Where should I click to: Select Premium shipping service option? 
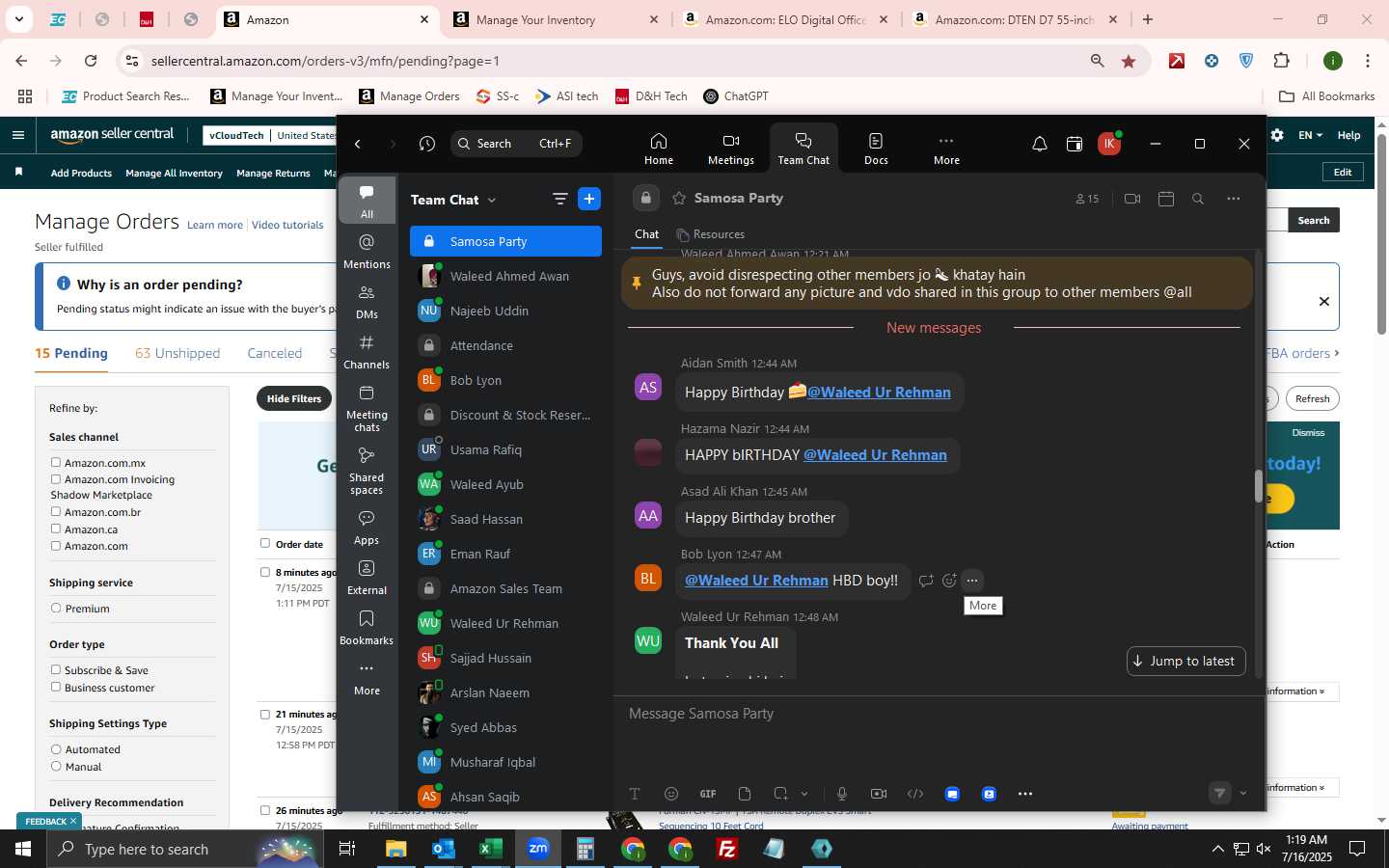56,608
